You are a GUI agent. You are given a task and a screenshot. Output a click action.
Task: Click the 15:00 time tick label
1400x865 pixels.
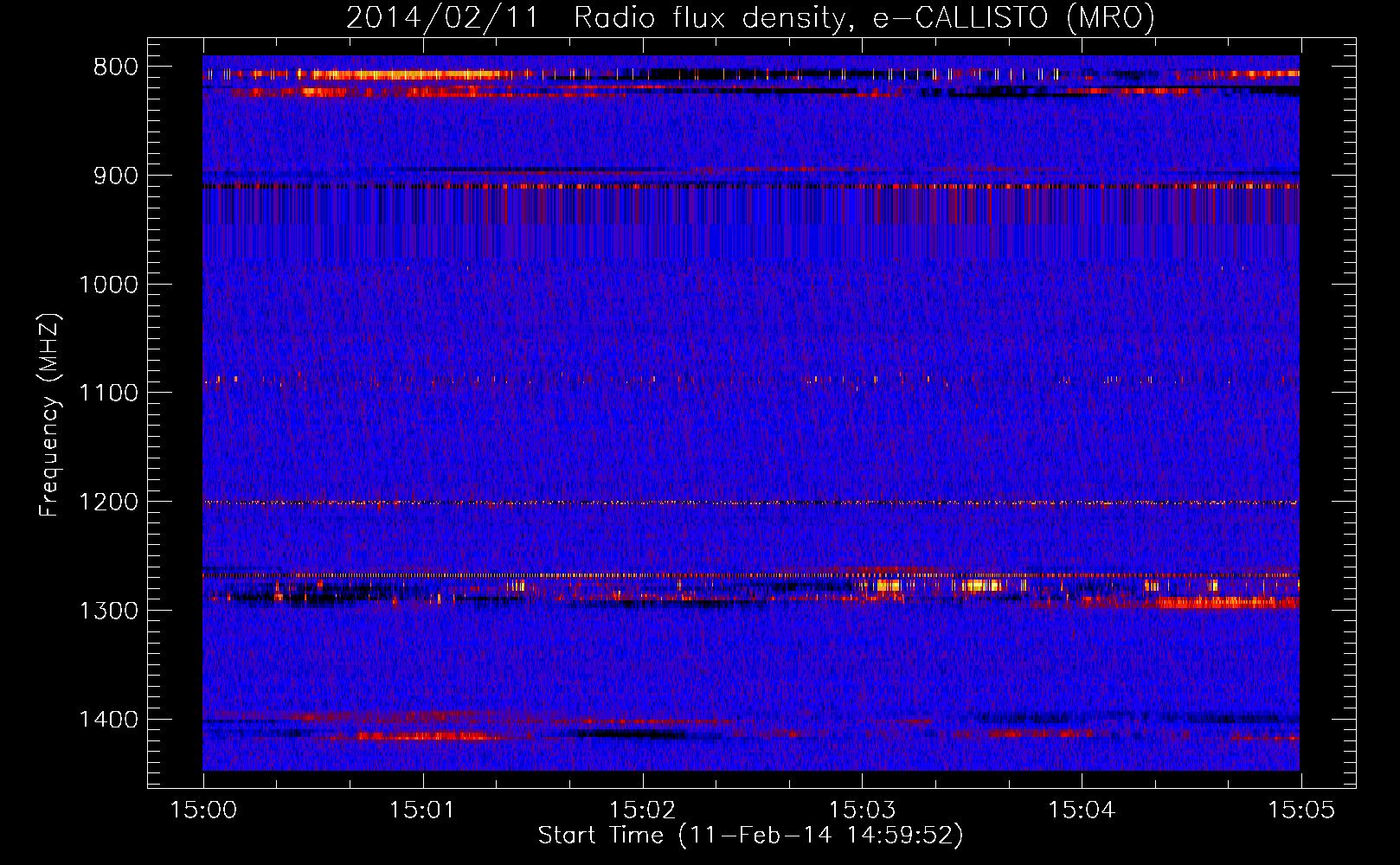point(203,811)
